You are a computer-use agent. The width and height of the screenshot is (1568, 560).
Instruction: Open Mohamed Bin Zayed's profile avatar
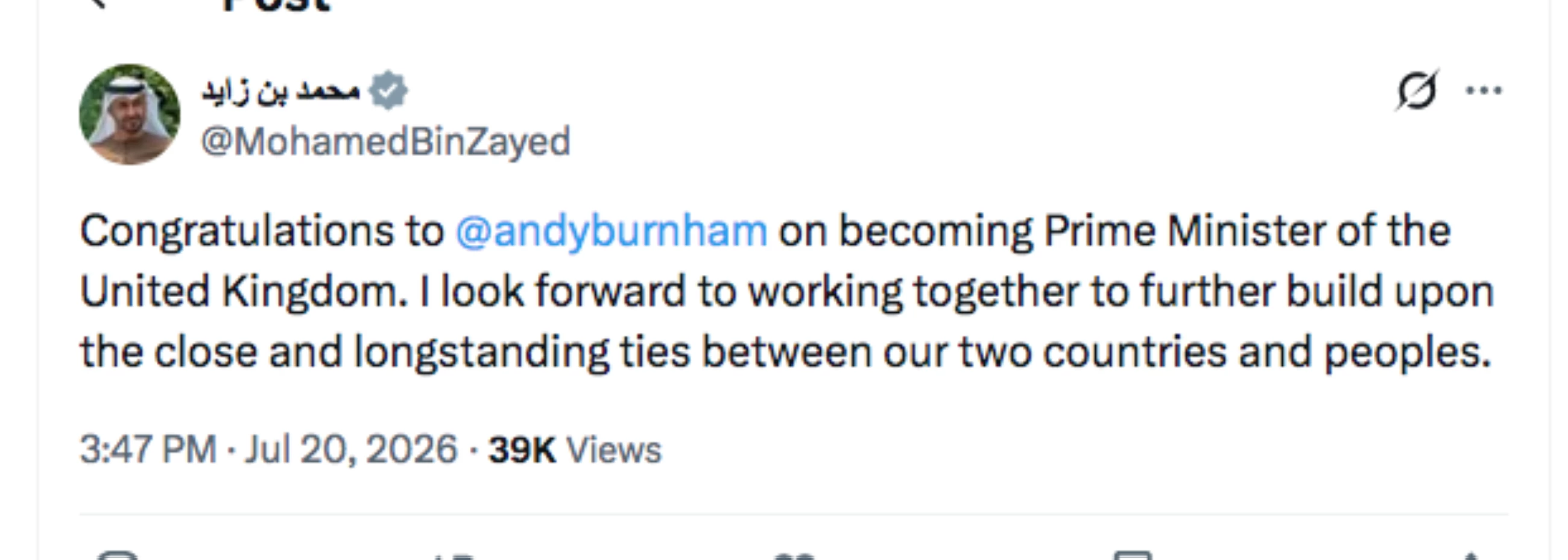pos(130,115)
